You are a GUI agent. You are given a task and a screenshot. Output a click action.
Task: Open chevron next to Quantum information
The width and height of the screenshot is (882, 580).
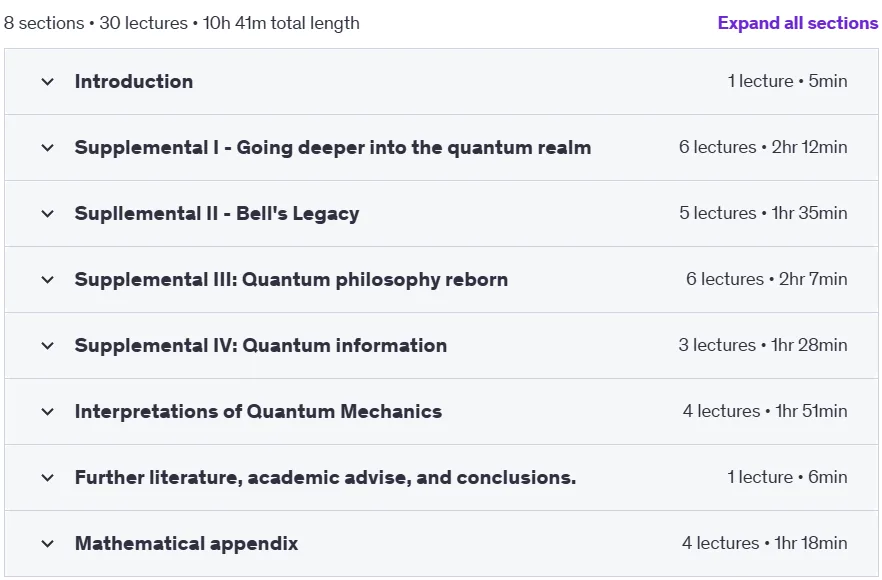coord(48,345)
